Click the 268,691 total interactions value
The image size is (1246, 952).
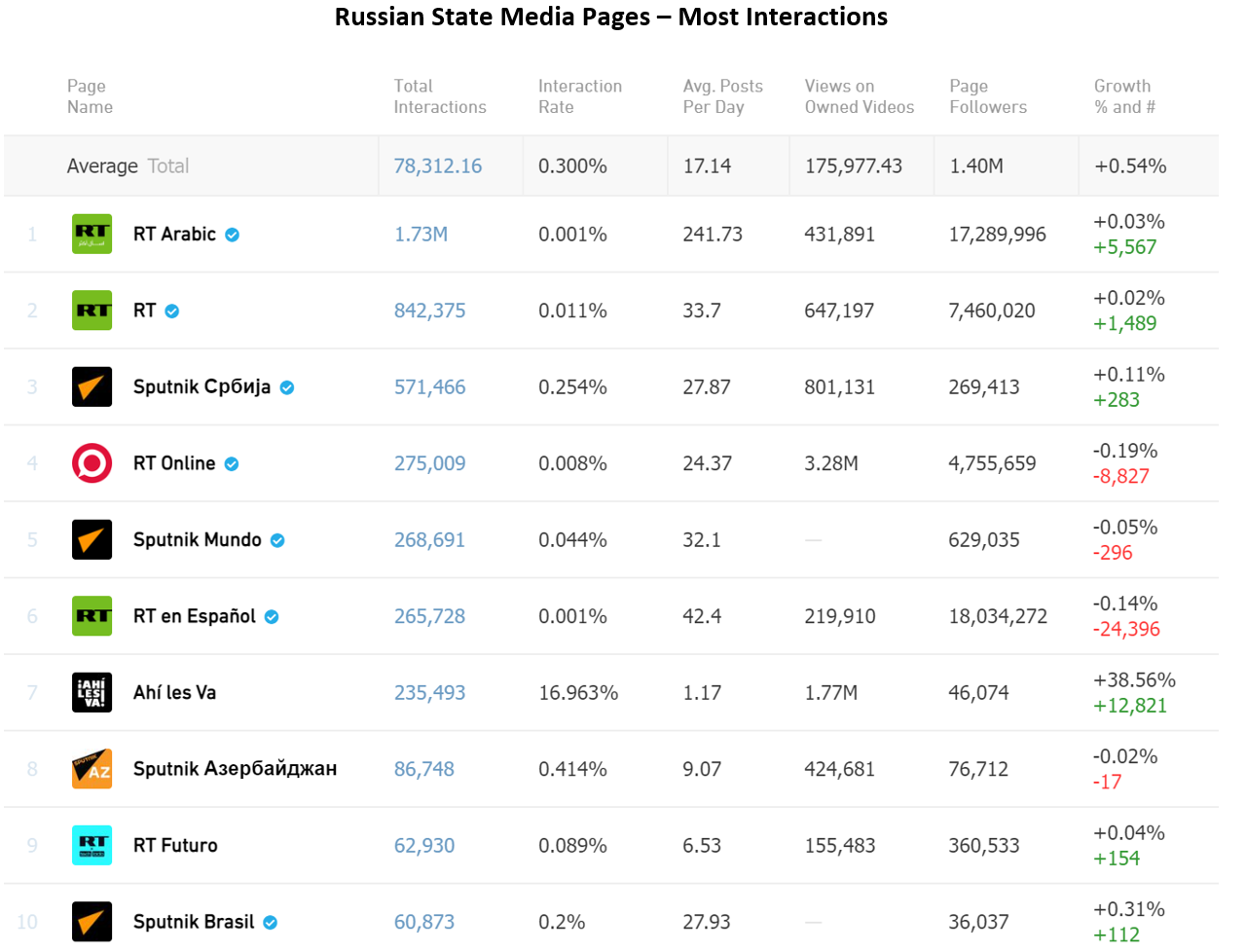[x=429, y=540]
